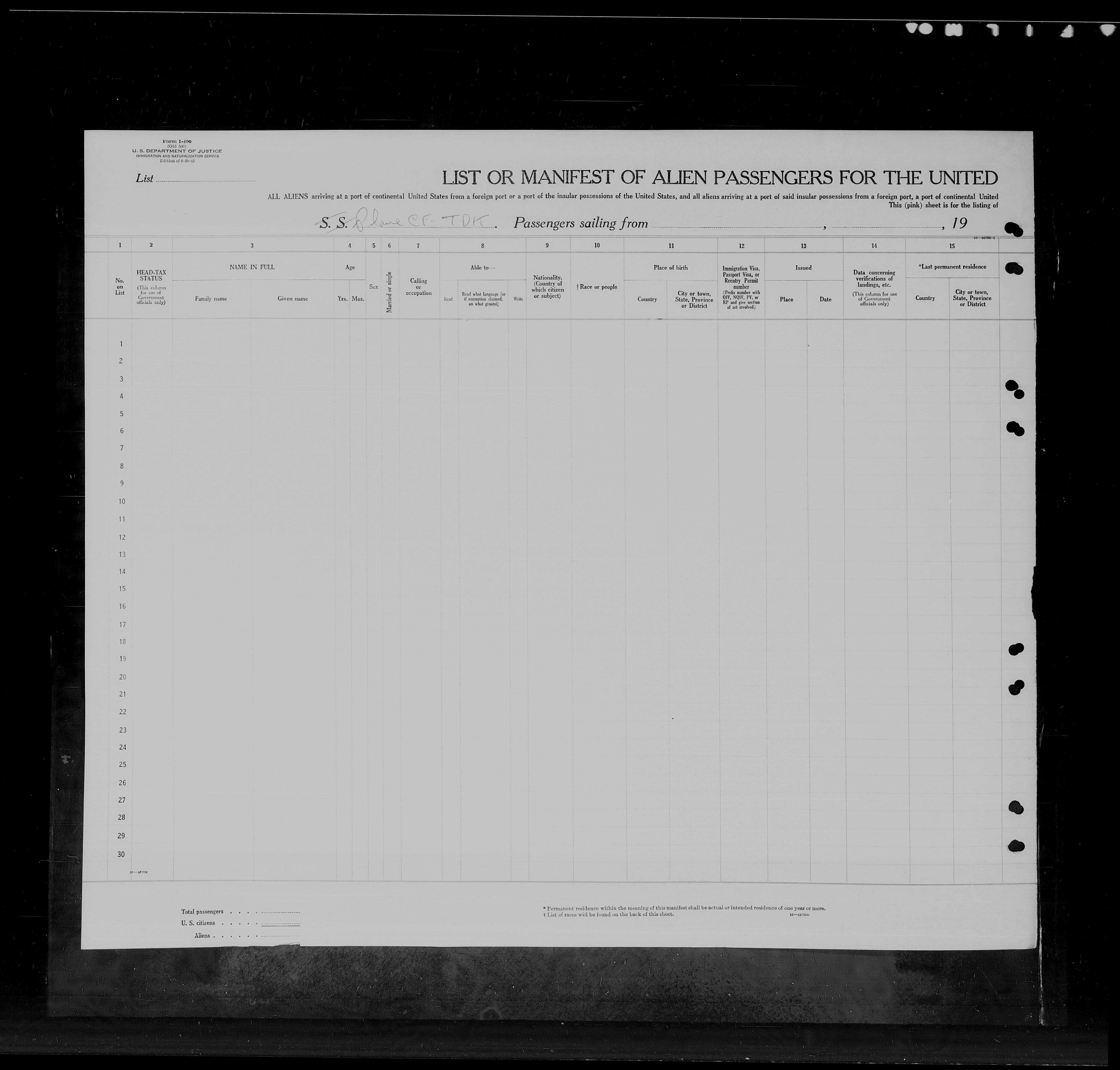Click the "Issued" column header
Image resolution: width=1120 pixels, height=1070 pixels.
pos(804,268)
